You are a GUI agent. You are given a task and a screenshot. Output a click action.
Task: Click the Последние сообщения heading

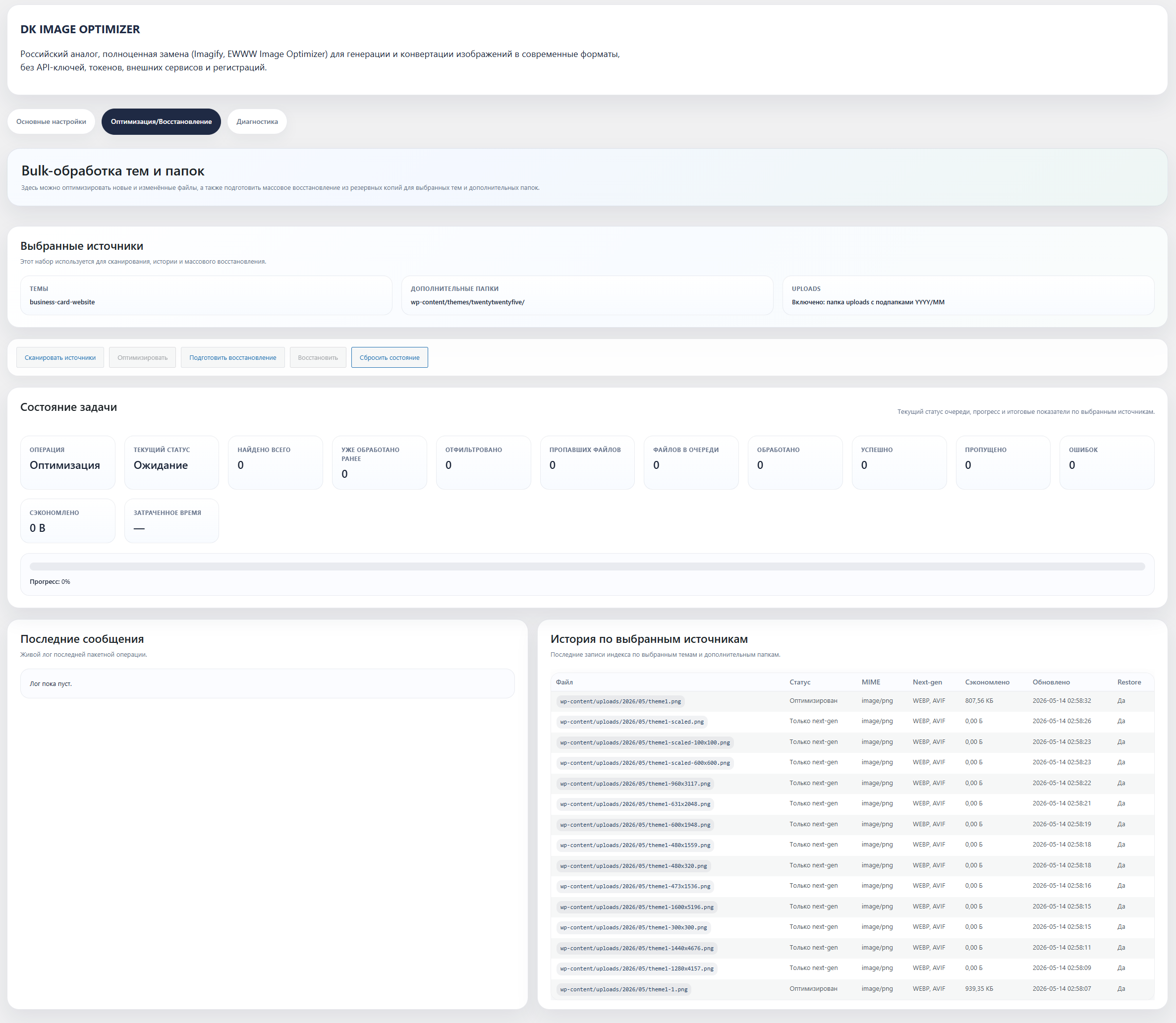82,639
